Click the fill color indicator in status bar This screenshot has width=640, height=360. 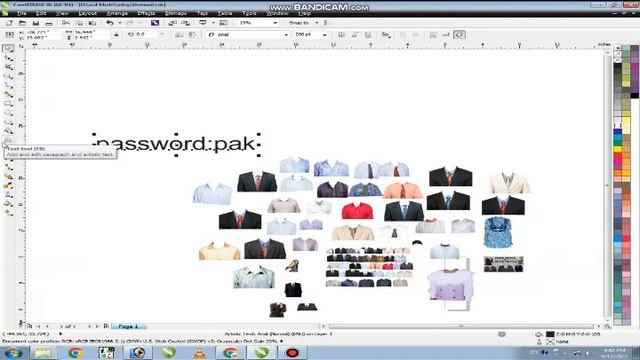tap(550, 334)
